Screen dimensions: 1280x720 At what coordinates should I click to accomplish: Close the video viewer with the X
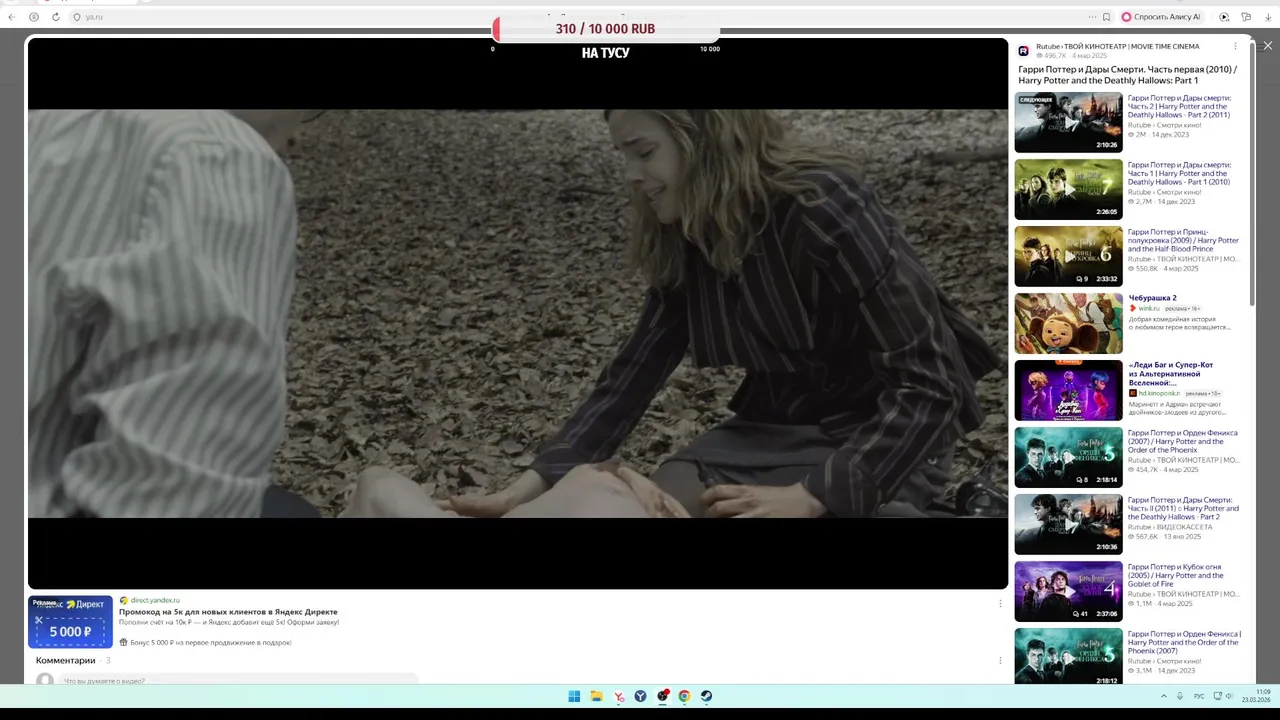pos(1267,46)
